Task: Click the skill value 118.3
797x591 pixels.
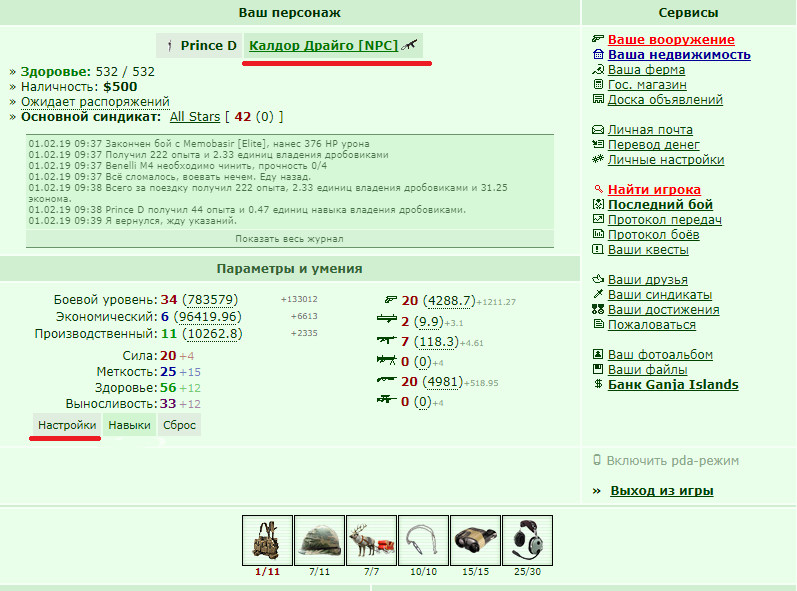Action: point(437,341)
